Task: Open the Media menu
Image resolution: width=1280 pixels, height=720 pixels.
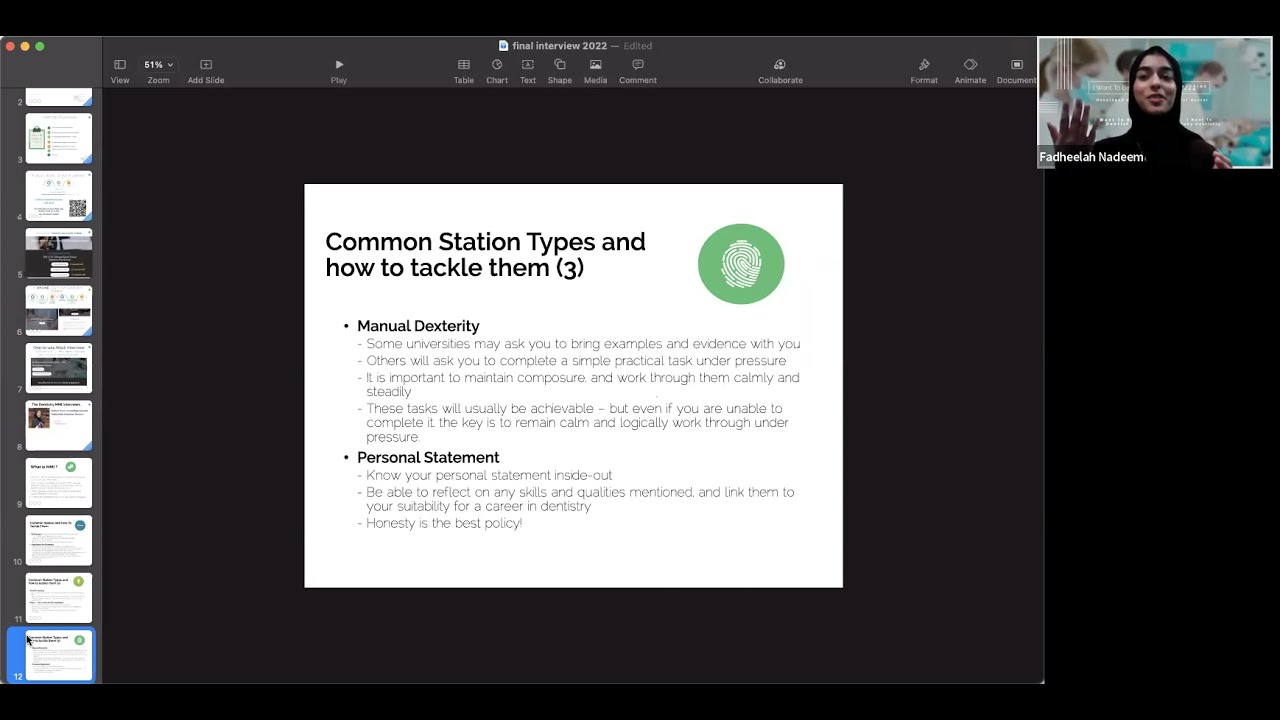Action: (x=595, y=70)
